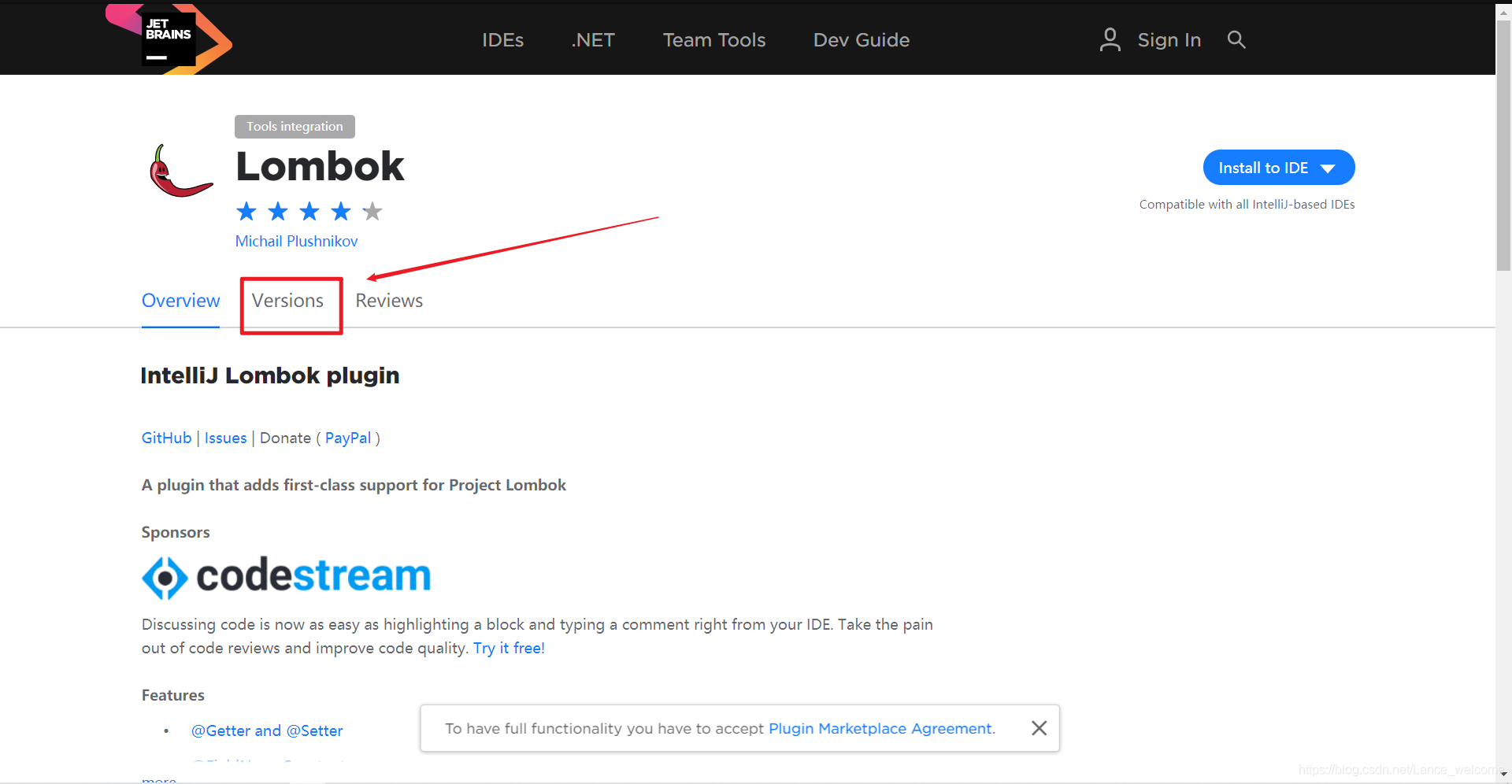
Task: Rate with the fifth star
Action: (372, 212)
